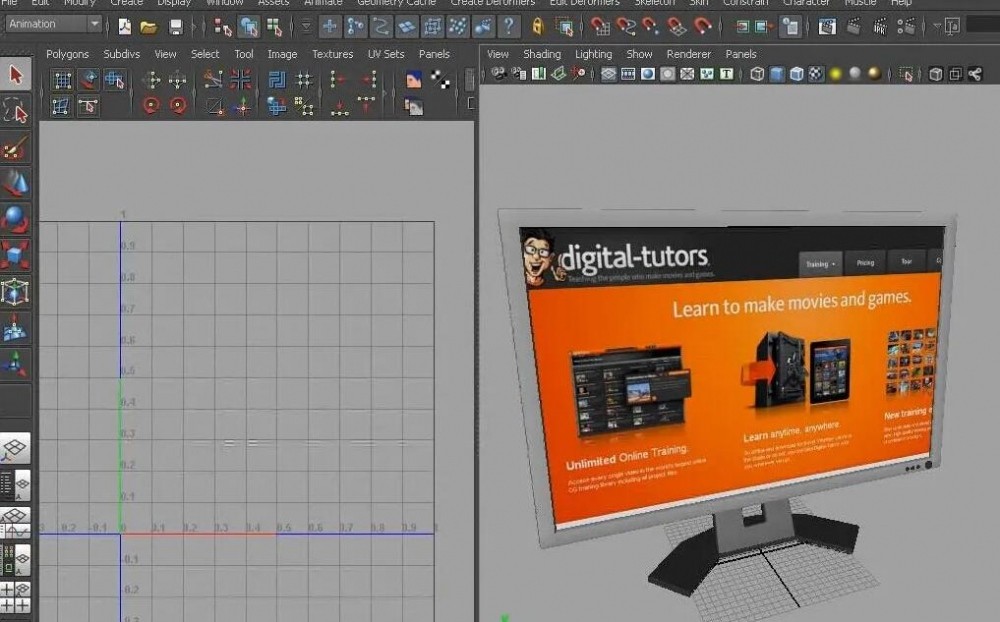The height and width of the screenshot is (622, 1000).
Task: Toggle Select by Hierarchy mode
Action: tap(222, 27)
